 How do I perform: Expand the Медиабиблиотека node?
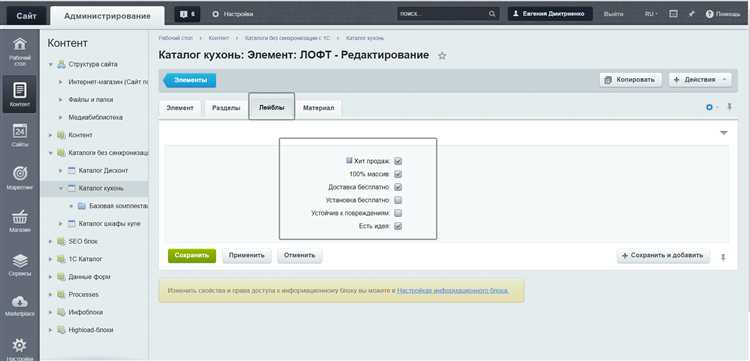pyautogui.click(x=61, y=118)
